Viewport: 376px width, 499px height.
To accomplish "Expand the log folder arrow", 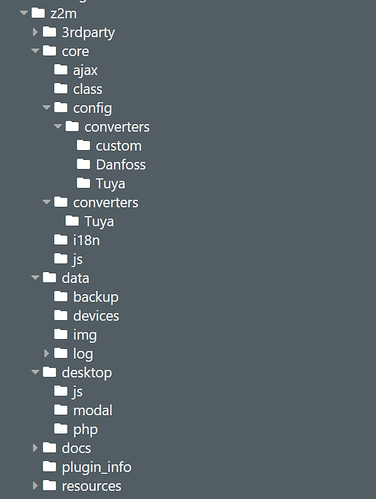I will (46, 353).
